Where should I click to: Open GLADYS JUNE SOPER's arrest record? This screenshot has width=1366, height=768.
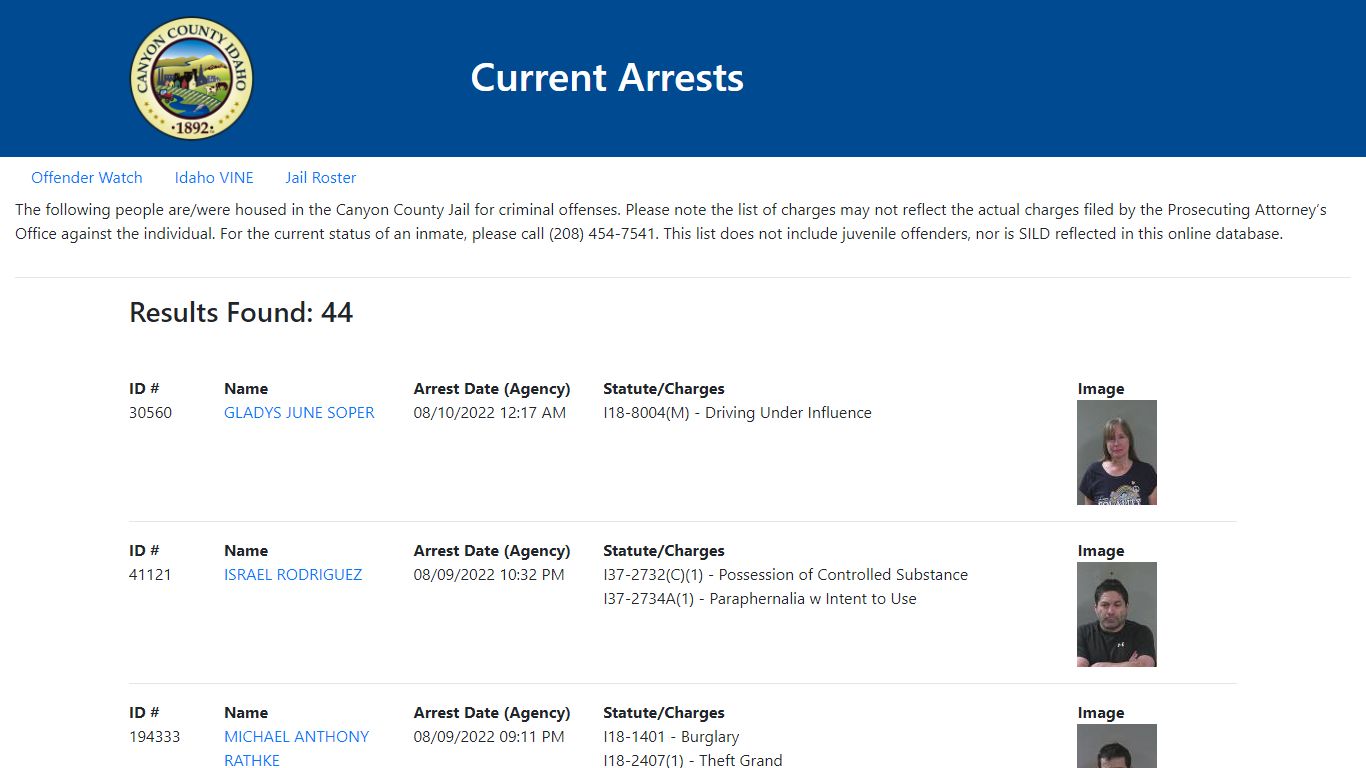click(x=299, y=413)
